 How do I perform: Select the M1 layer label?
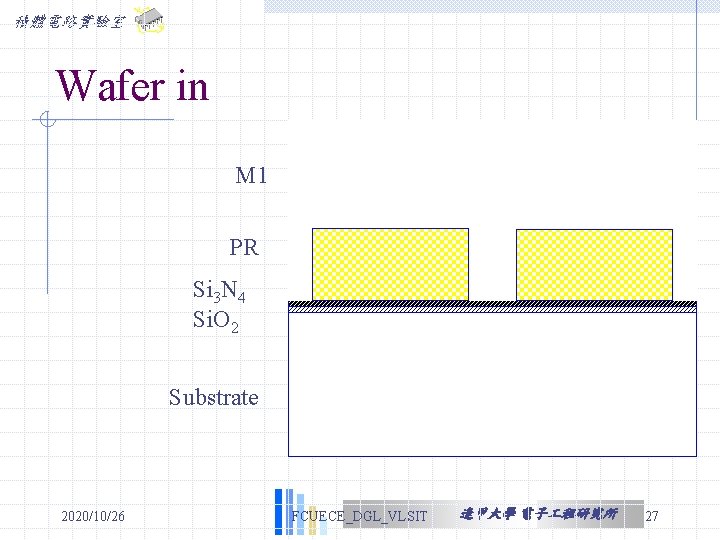pos(251,175)
